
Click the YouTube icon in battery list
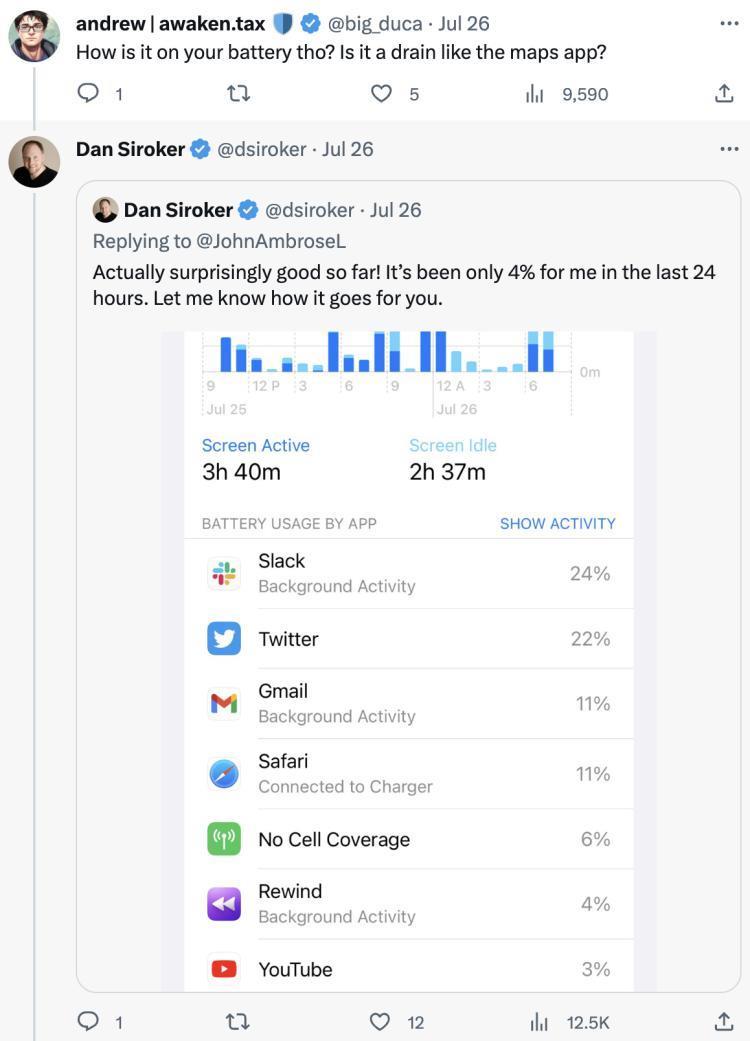[x=224, y=968]
